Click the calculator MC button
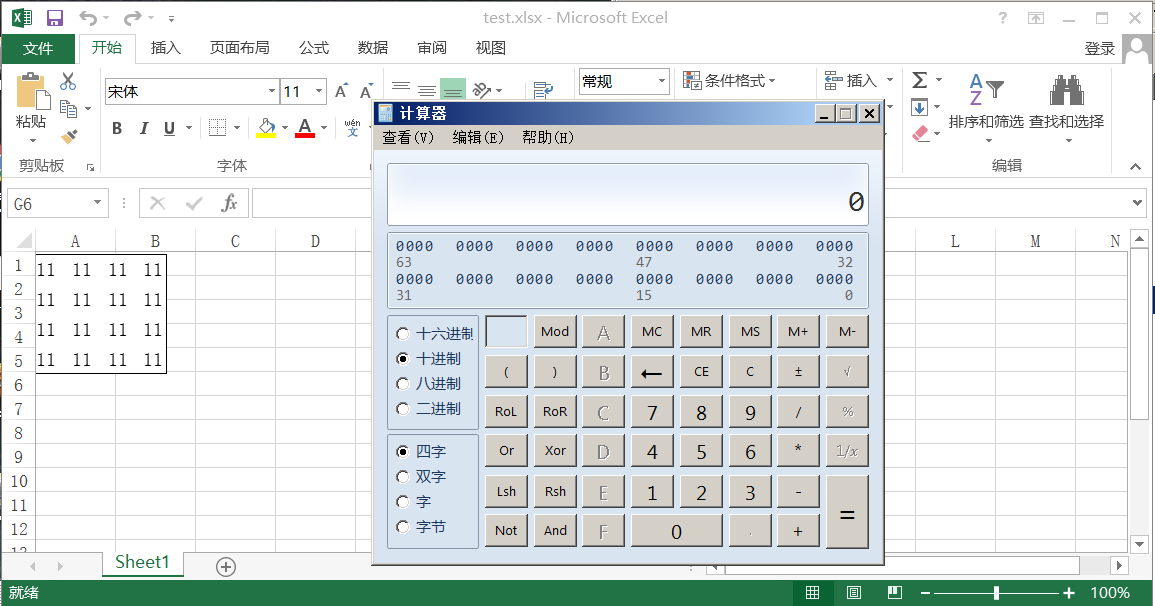Image resolution: width=1155 pixels, height=606 pixels. click(652, 331)
